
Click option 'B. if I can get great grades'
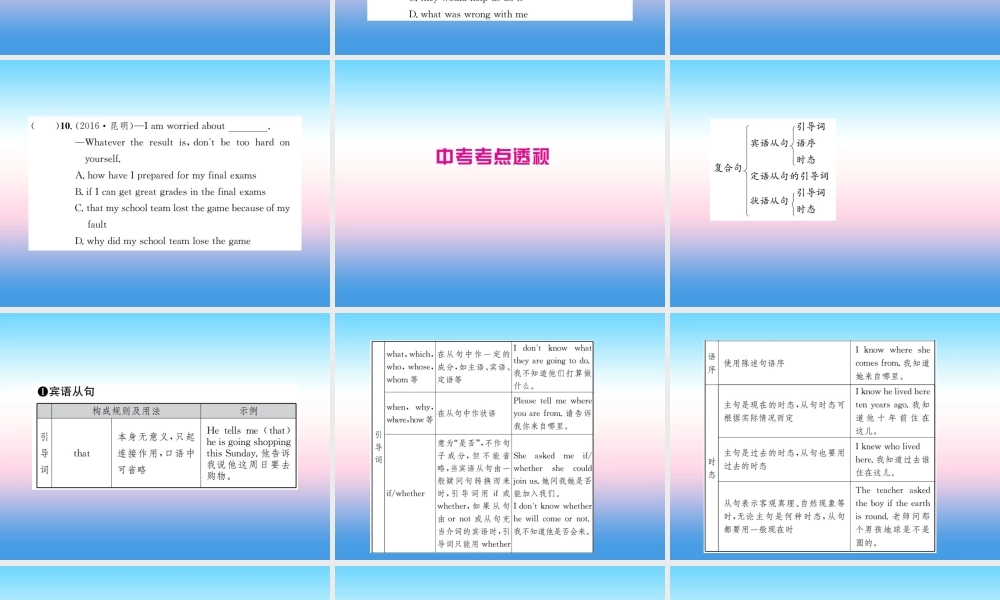pyautogui.click(x=170, y=192)
